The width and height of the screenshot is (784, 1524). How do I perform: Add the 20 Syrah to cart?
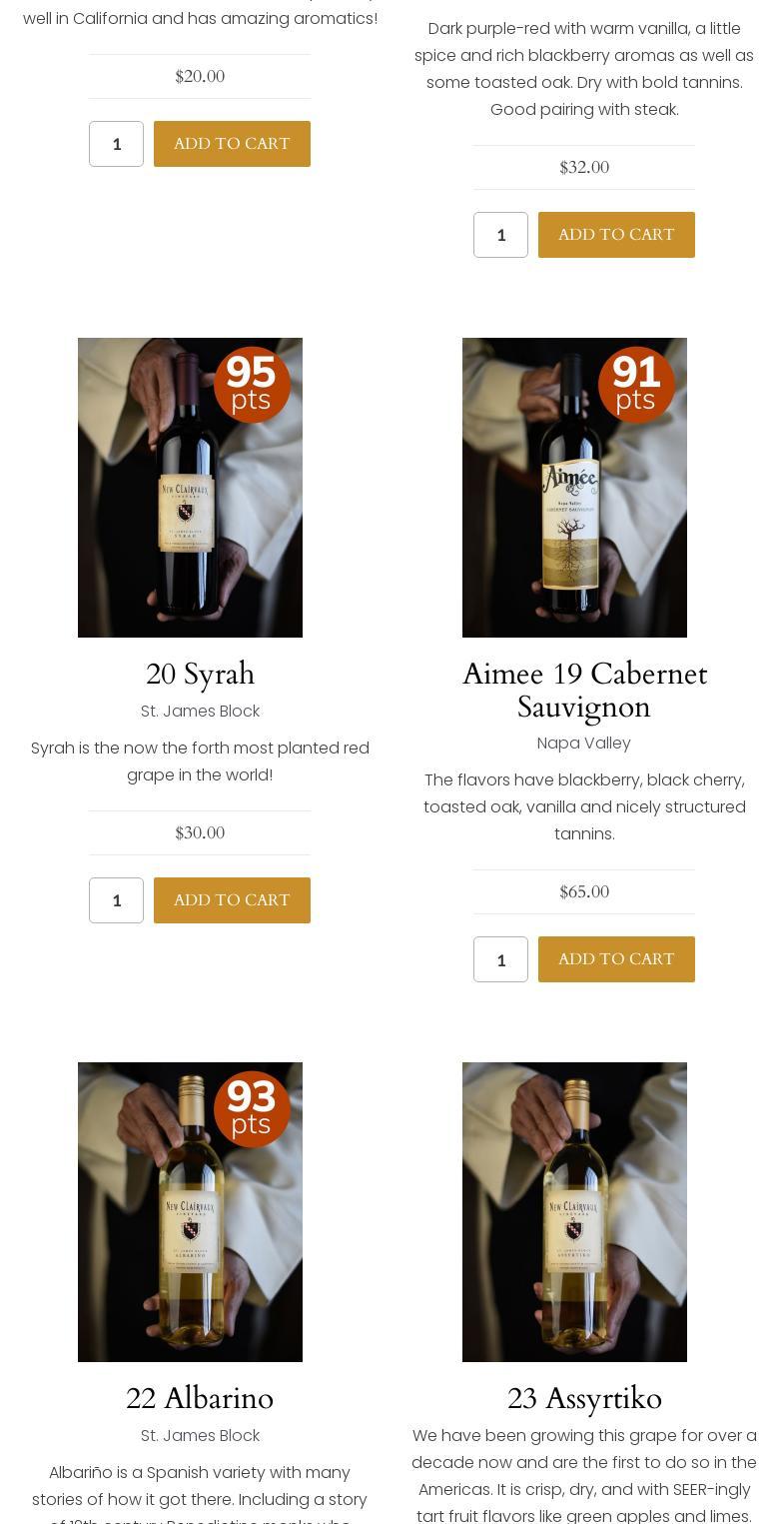(232, 900)
